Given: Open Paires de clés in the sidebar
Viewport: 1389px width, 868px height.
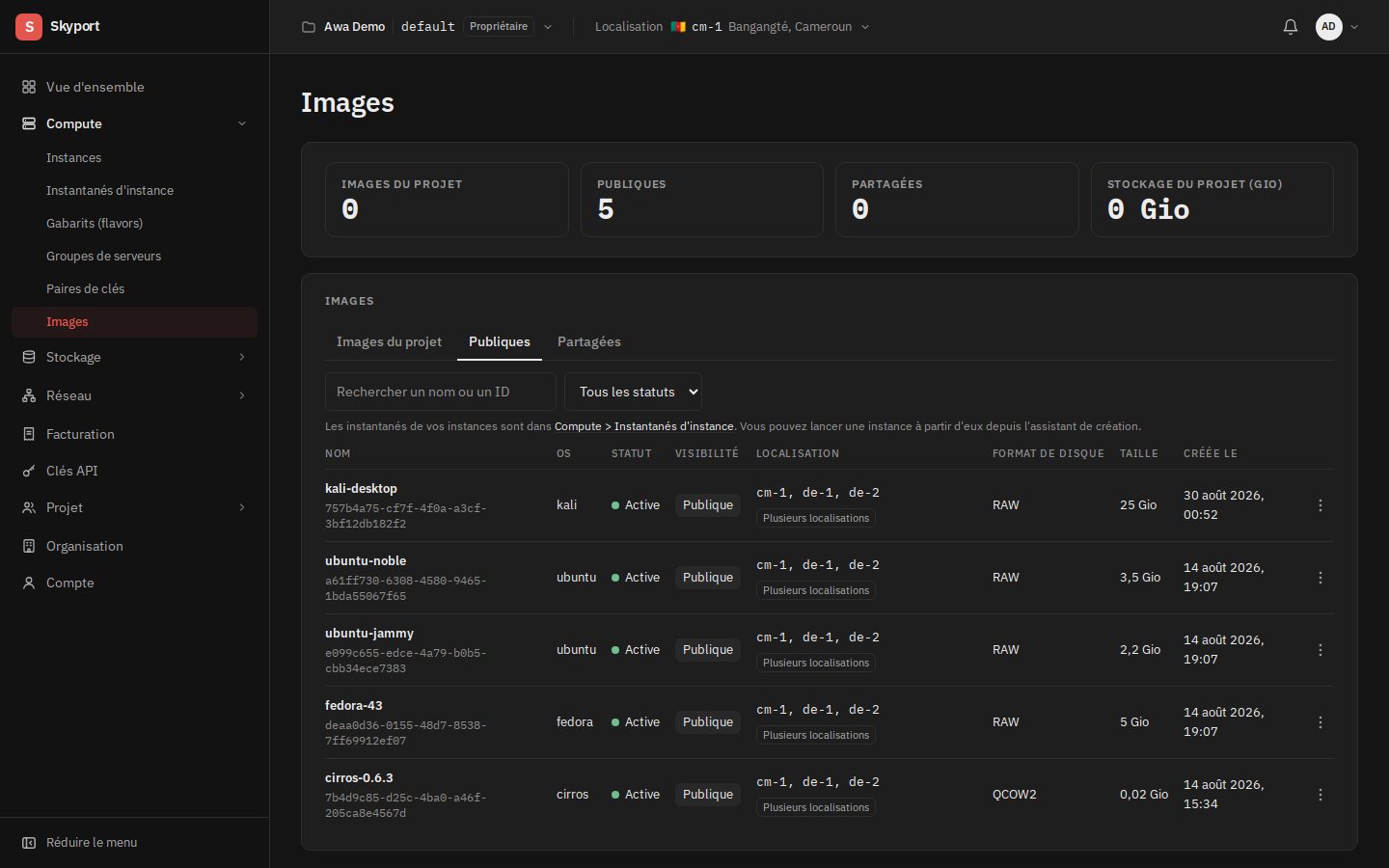Looking at the screenshot, I should click(134, 289).
